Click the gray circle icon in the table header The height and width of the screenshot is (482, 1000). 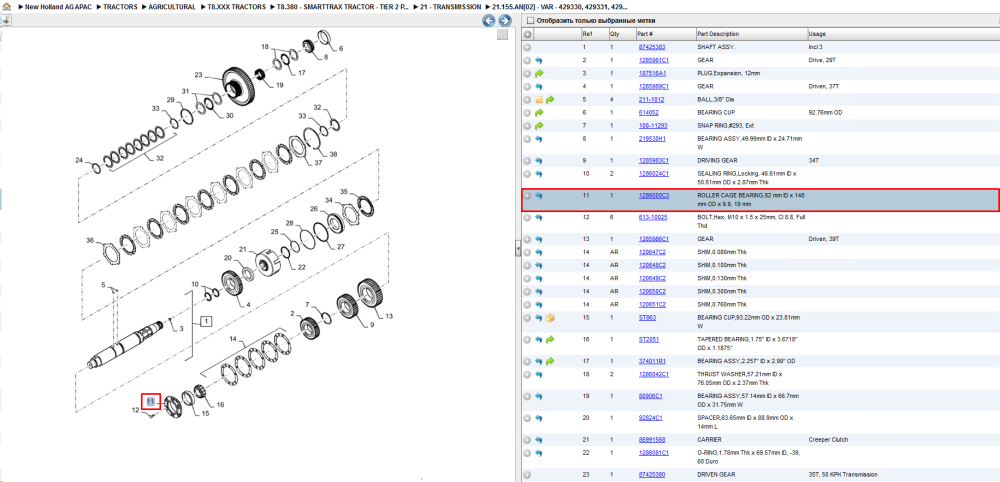pos(527,34)
